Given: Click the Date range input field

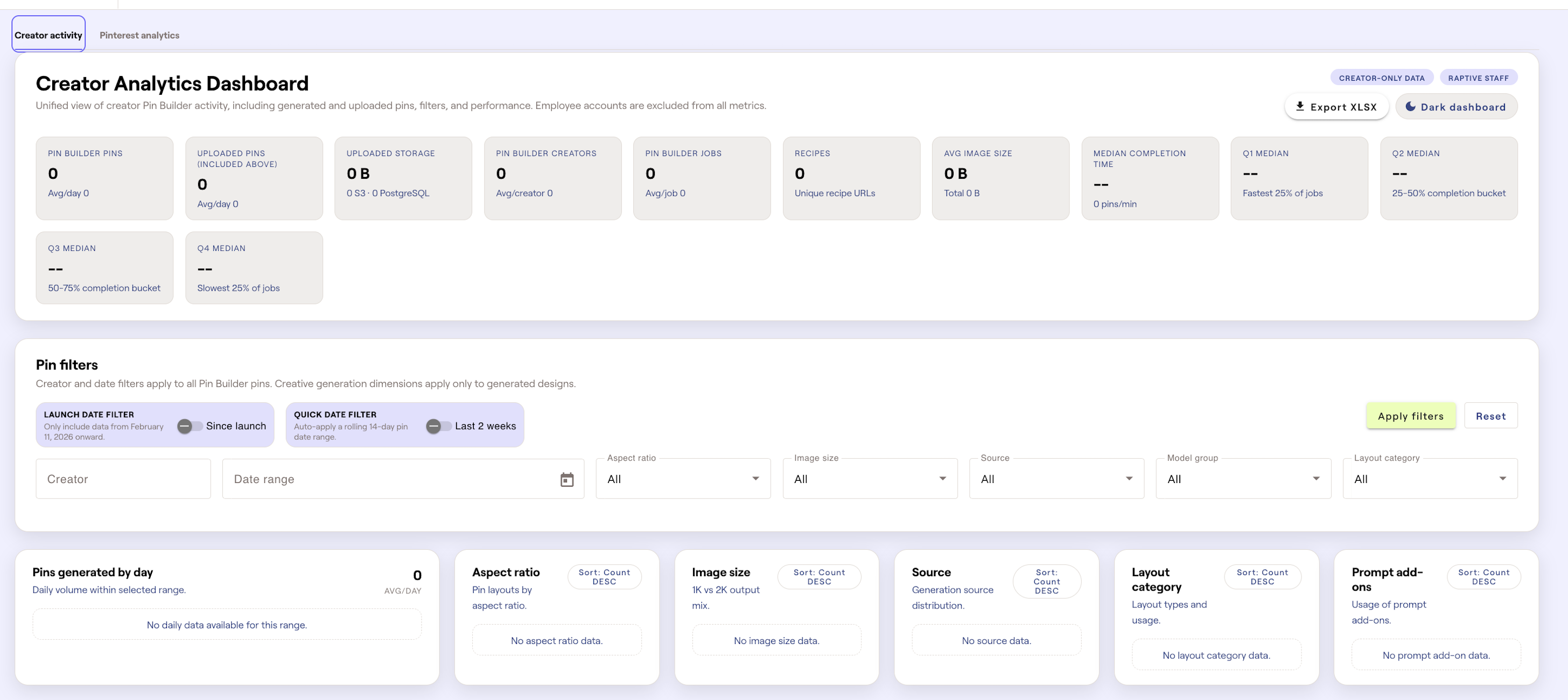Looking at the screenshot, I should point(403,479).
